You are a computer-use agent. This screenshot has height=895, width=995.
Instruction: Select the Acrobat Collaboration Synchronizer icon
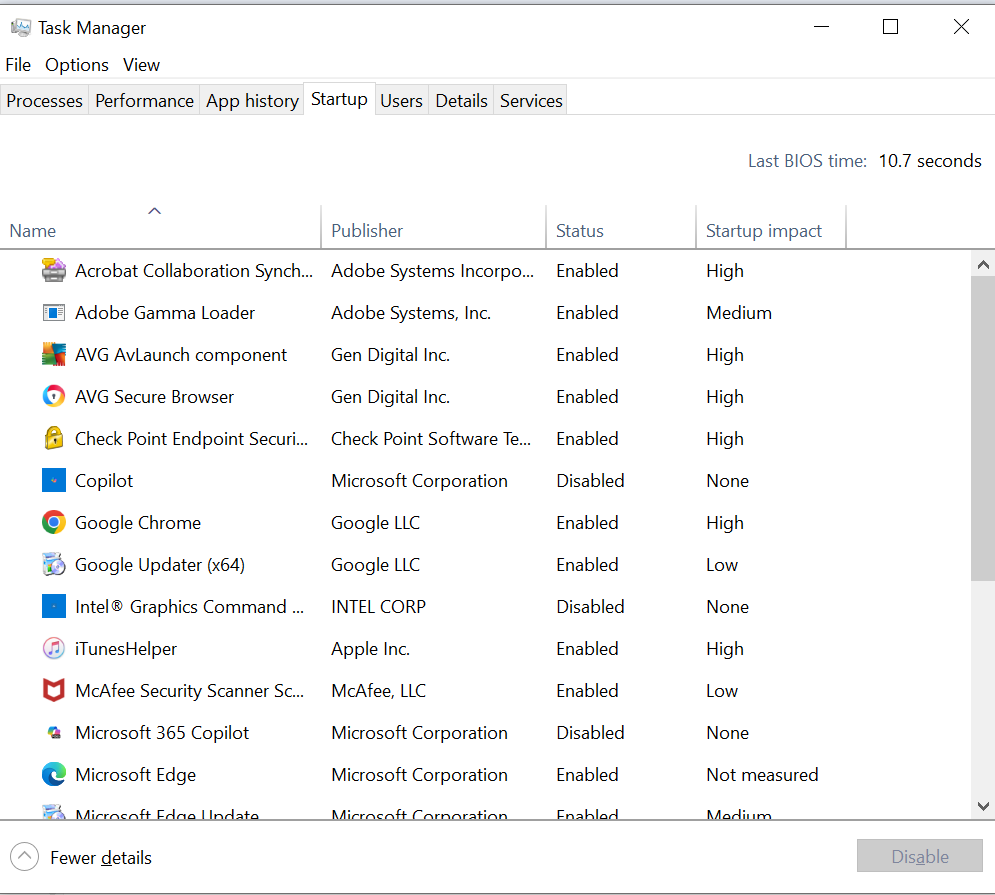pyautogui.click(x=53, y=270)
